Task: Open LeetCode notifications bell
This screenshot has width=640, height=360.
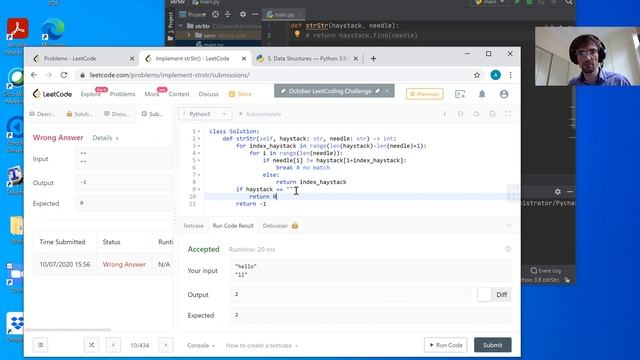Action: point(482,94)
